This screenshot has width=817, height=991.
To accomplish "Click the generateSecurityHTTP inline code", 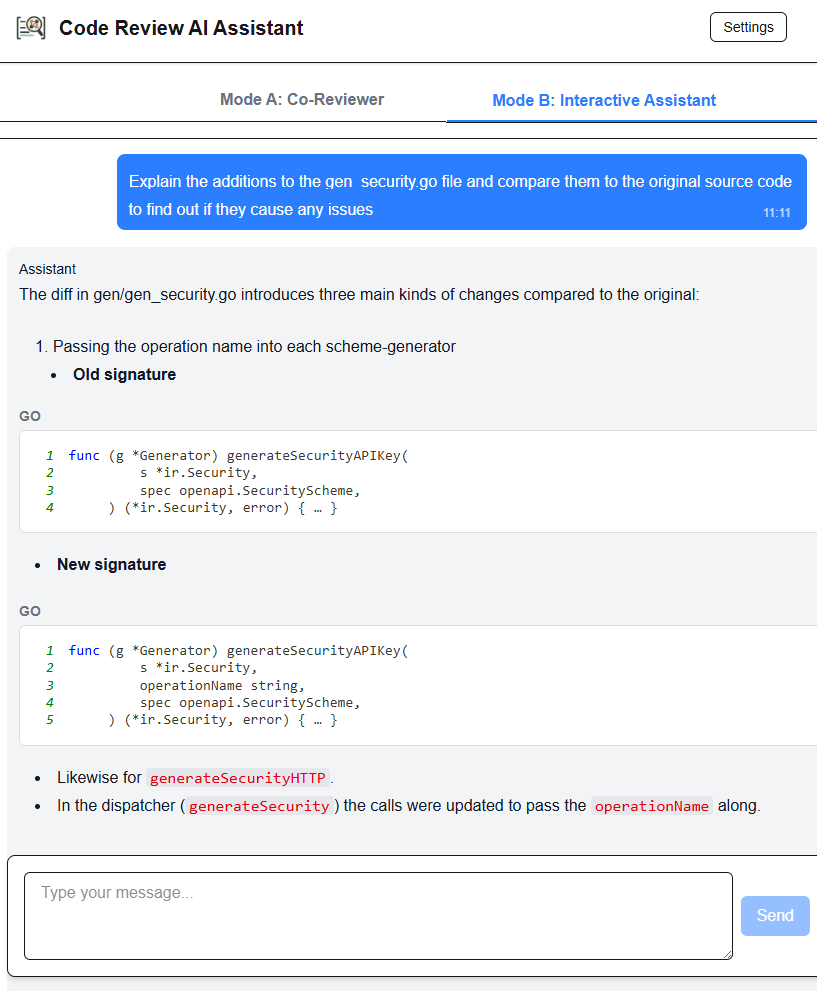I will pyautogui.click(x=238, y=778).
